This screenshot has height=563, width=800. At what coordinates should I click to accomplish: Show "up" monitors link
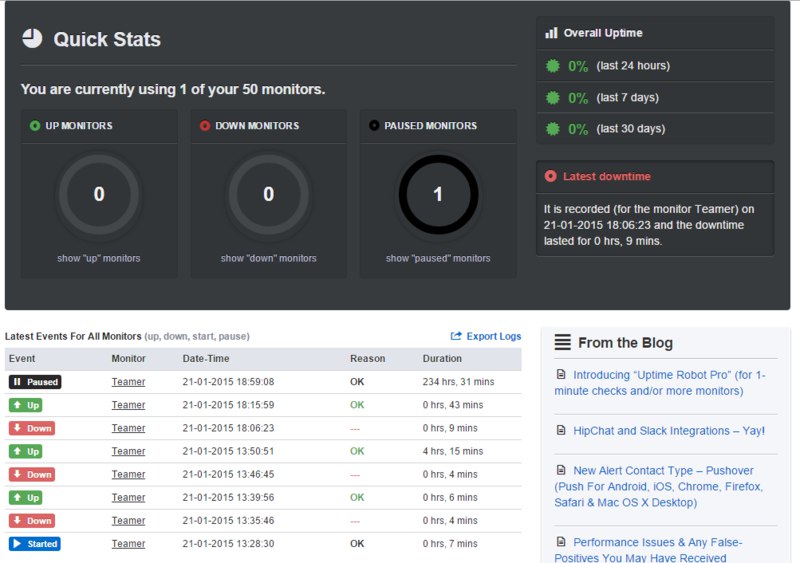98,258
